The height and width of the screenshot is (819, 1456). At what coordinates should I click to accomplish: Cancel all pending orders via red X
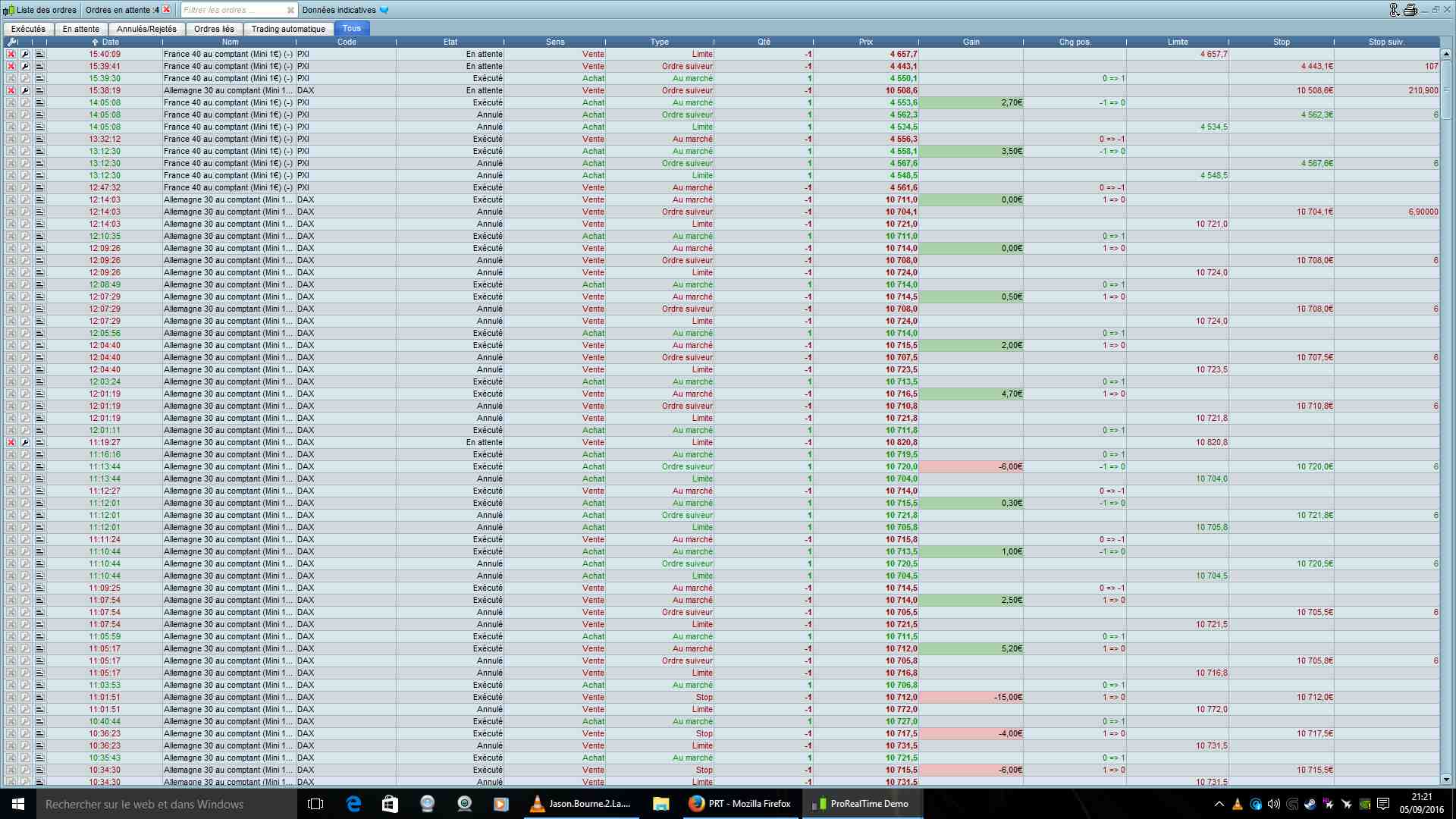(x=167, y=10)
